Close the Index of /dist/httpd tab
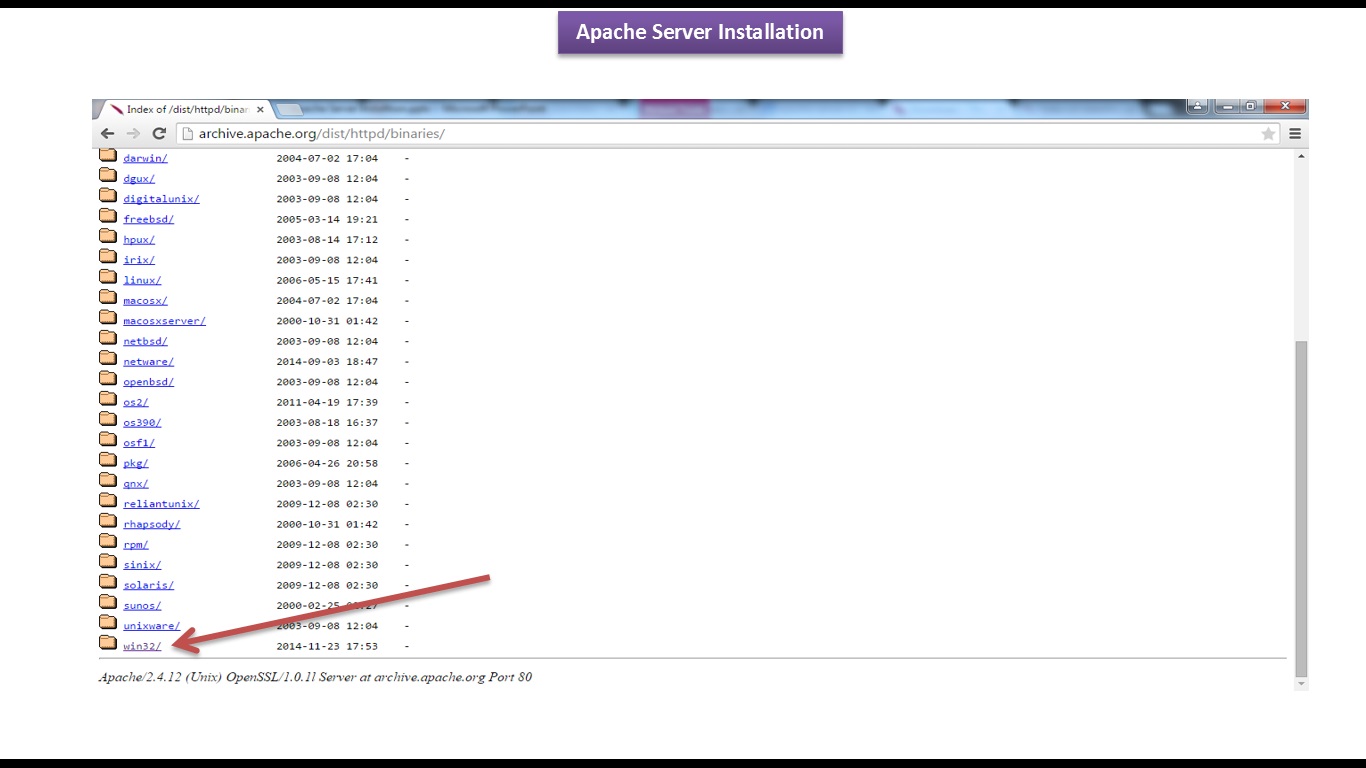 click(x=261, y=109)
